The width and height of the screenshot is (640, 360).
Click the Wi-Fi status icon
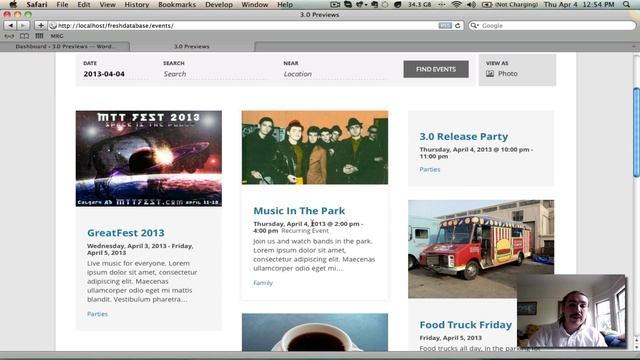coord(456,4)
